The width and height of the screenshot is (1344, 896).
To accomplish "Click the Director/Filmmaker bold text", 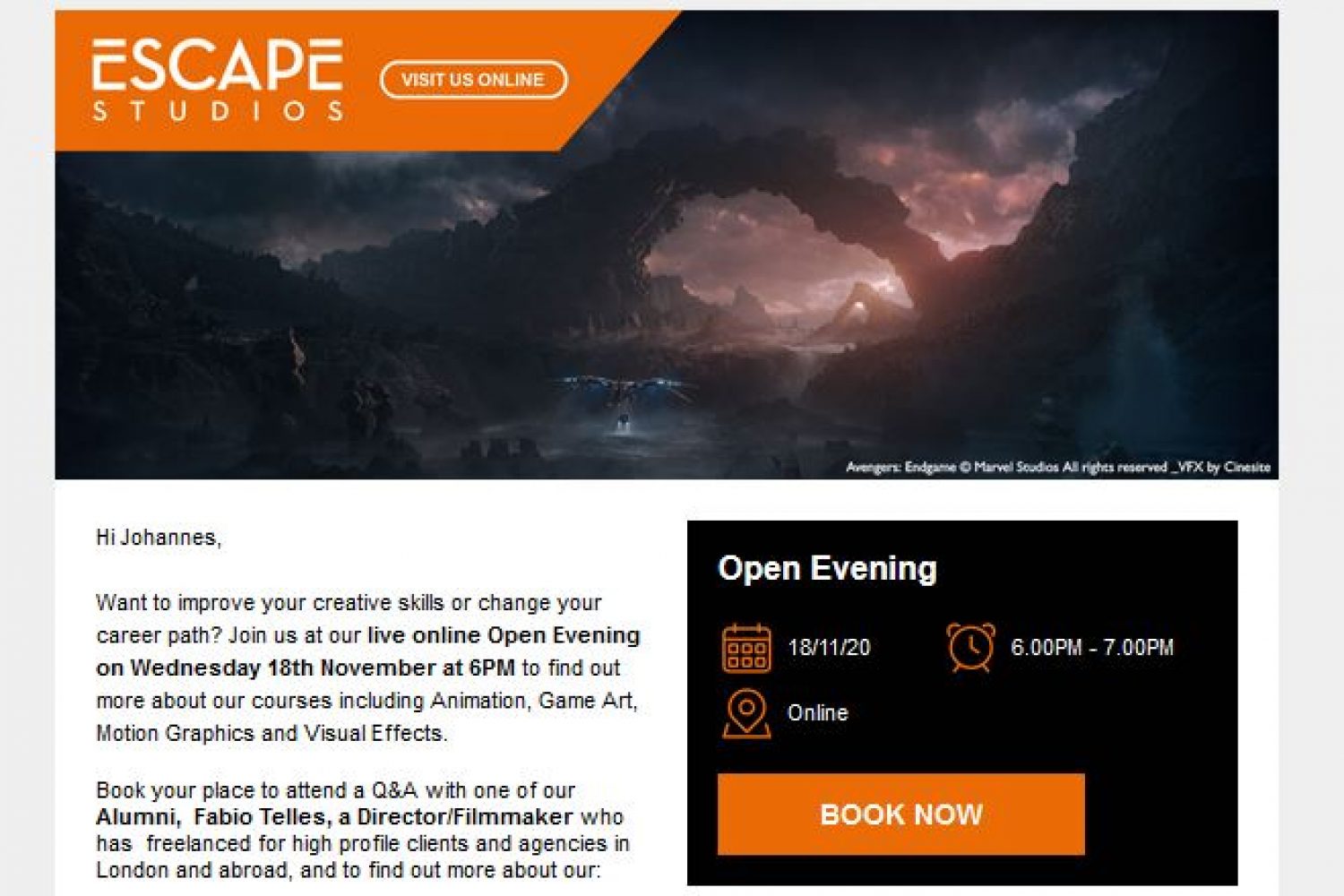I will [464, 817].
